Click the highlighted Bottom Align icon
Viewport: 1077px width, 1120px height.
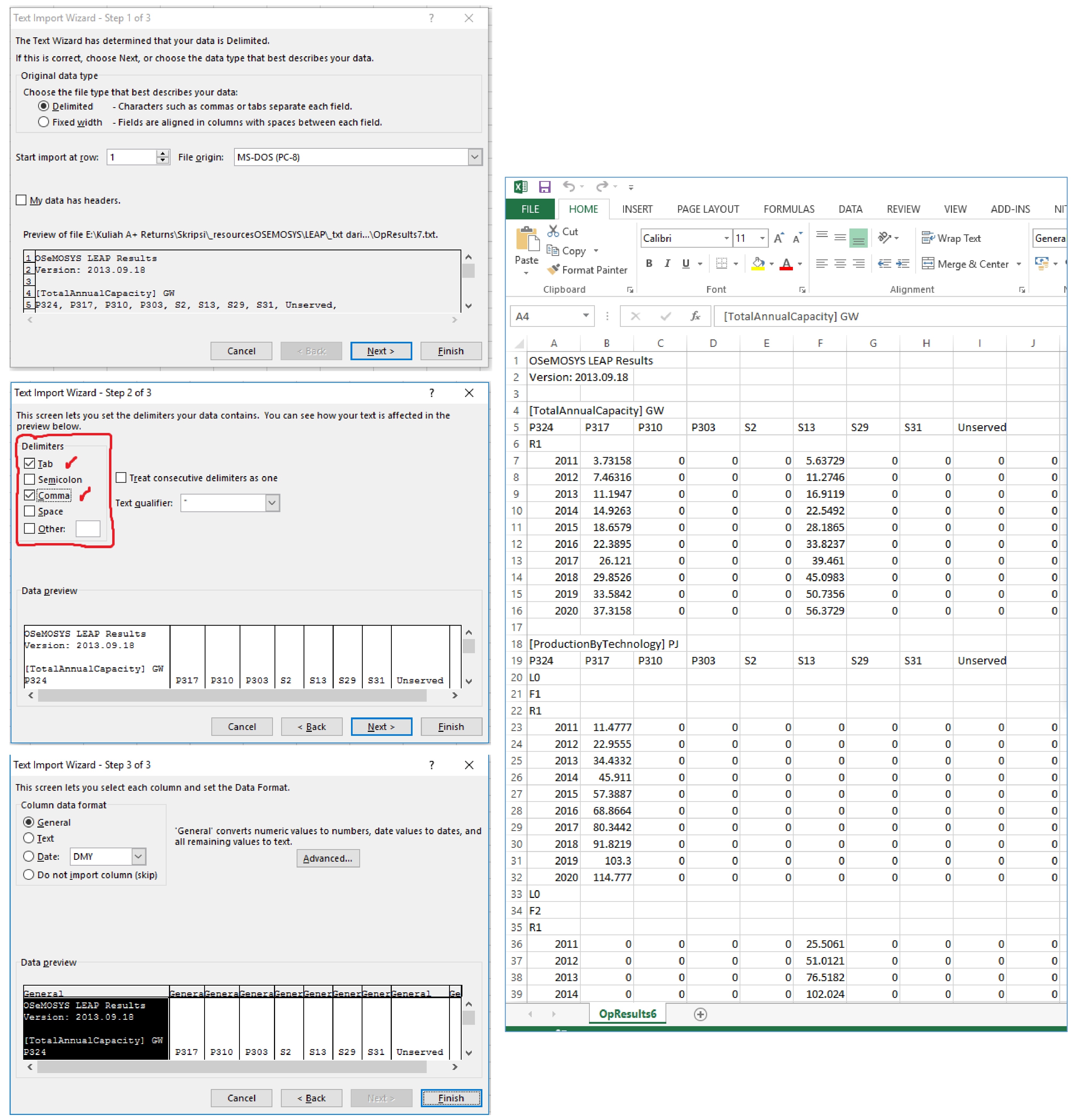coord(858,238)
